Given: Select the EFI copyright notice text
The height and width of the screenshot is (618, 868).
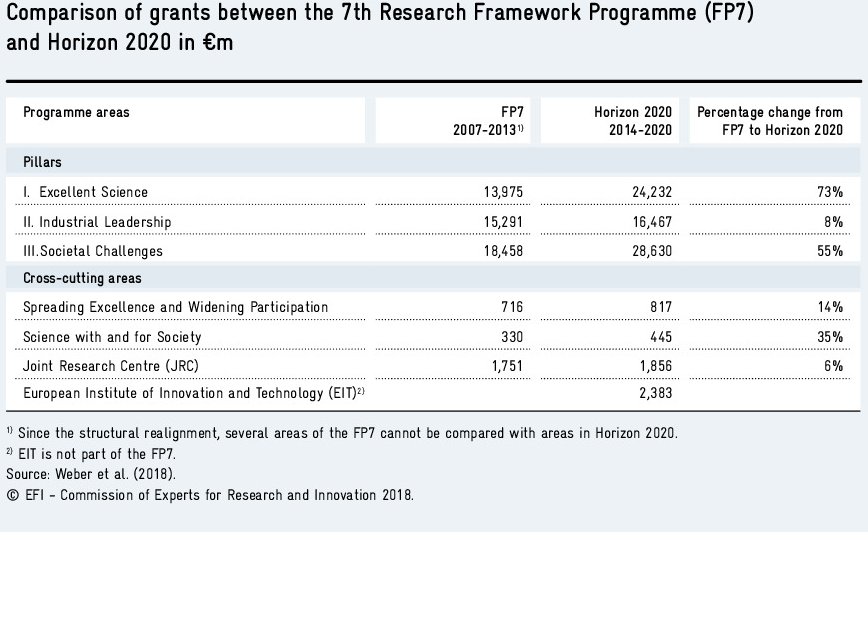Looking at the screenshot, I should coord(209,494).
